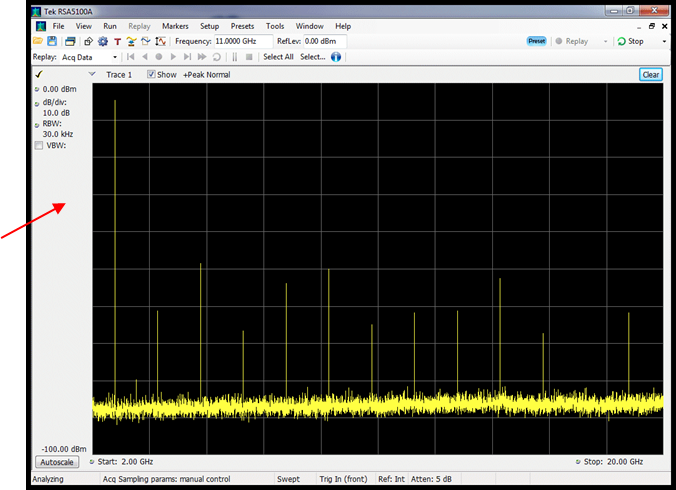This screenshot has height=490, width=676.
Task: Open the Presets menu
Action: [x=241, y=26]
